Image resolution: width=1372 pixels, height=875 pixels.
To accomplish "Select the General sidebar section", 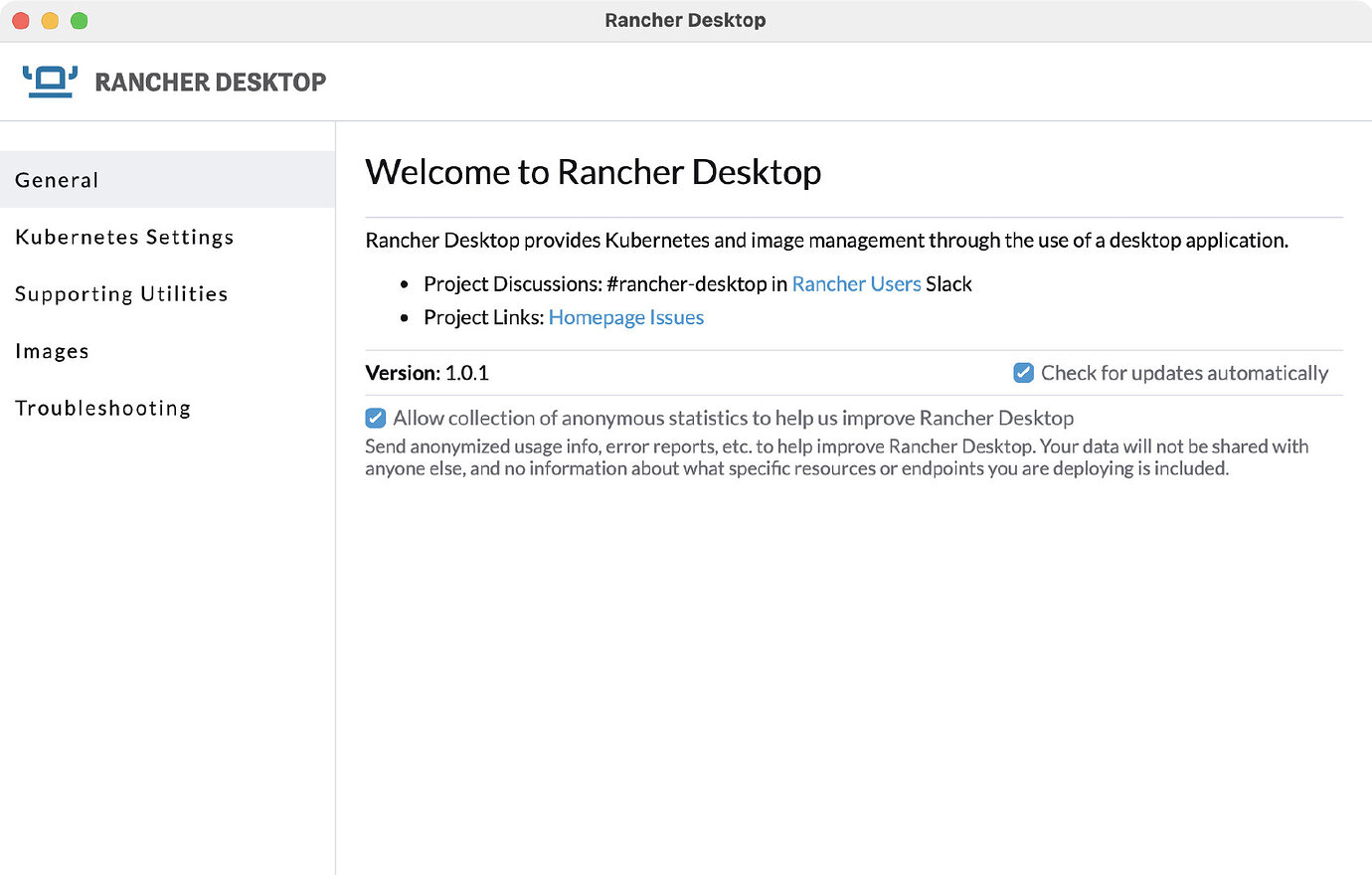I will click(x=57, y=180).
